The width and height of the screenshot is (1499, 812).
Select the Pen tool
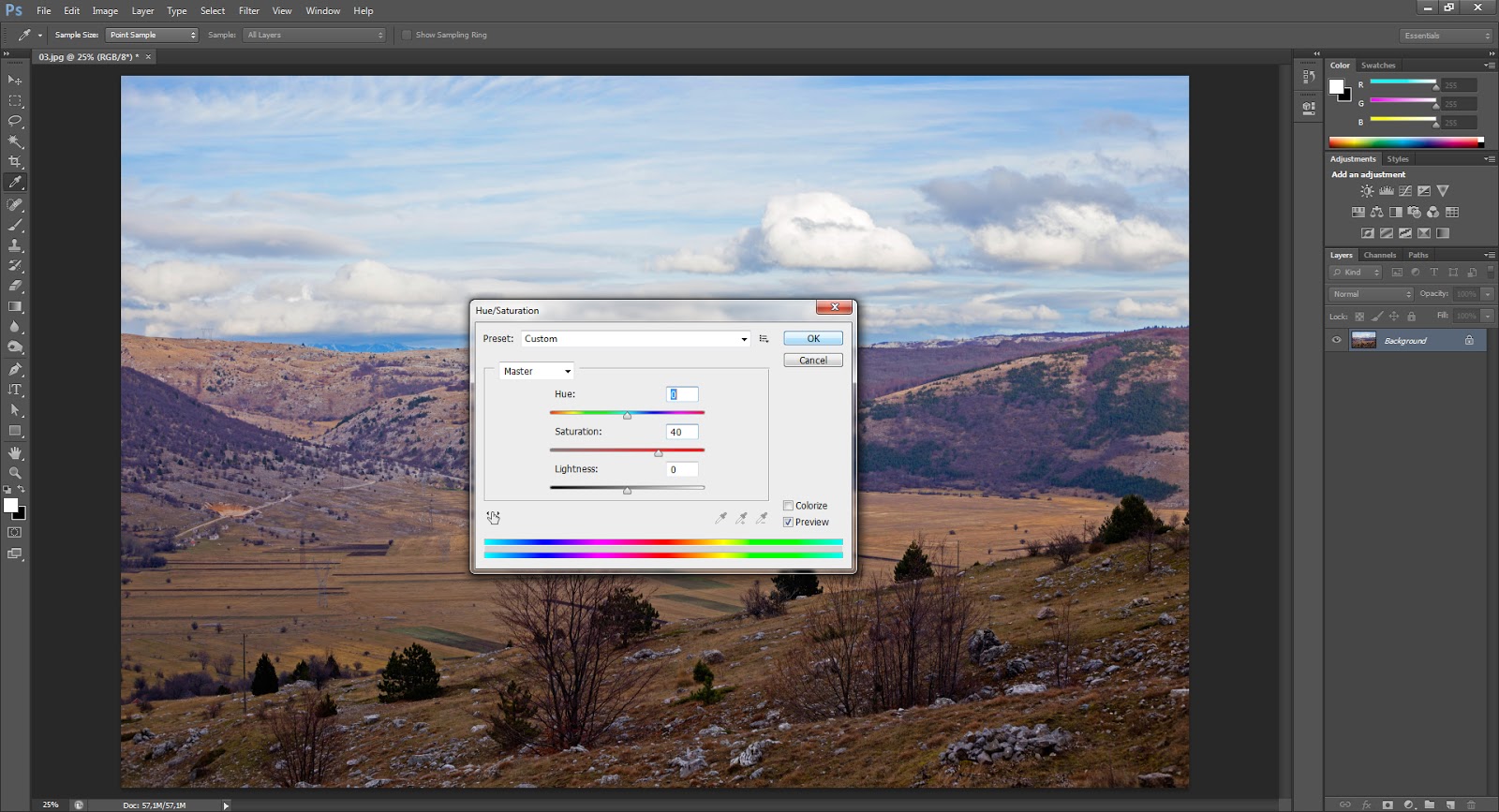pos(15,370)
